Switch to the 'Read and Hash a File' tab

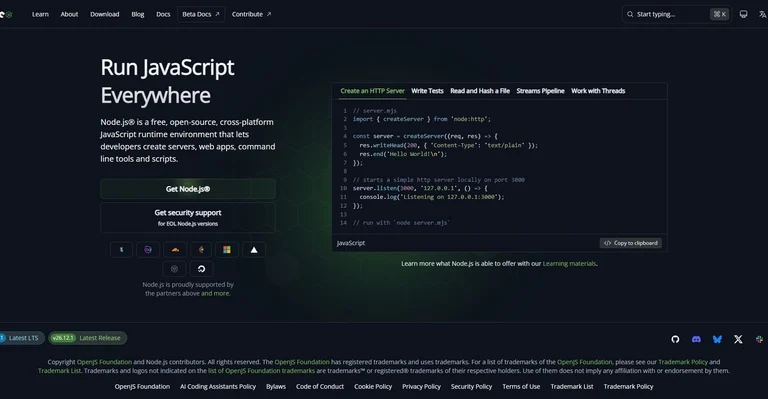[x=480, y=91]
